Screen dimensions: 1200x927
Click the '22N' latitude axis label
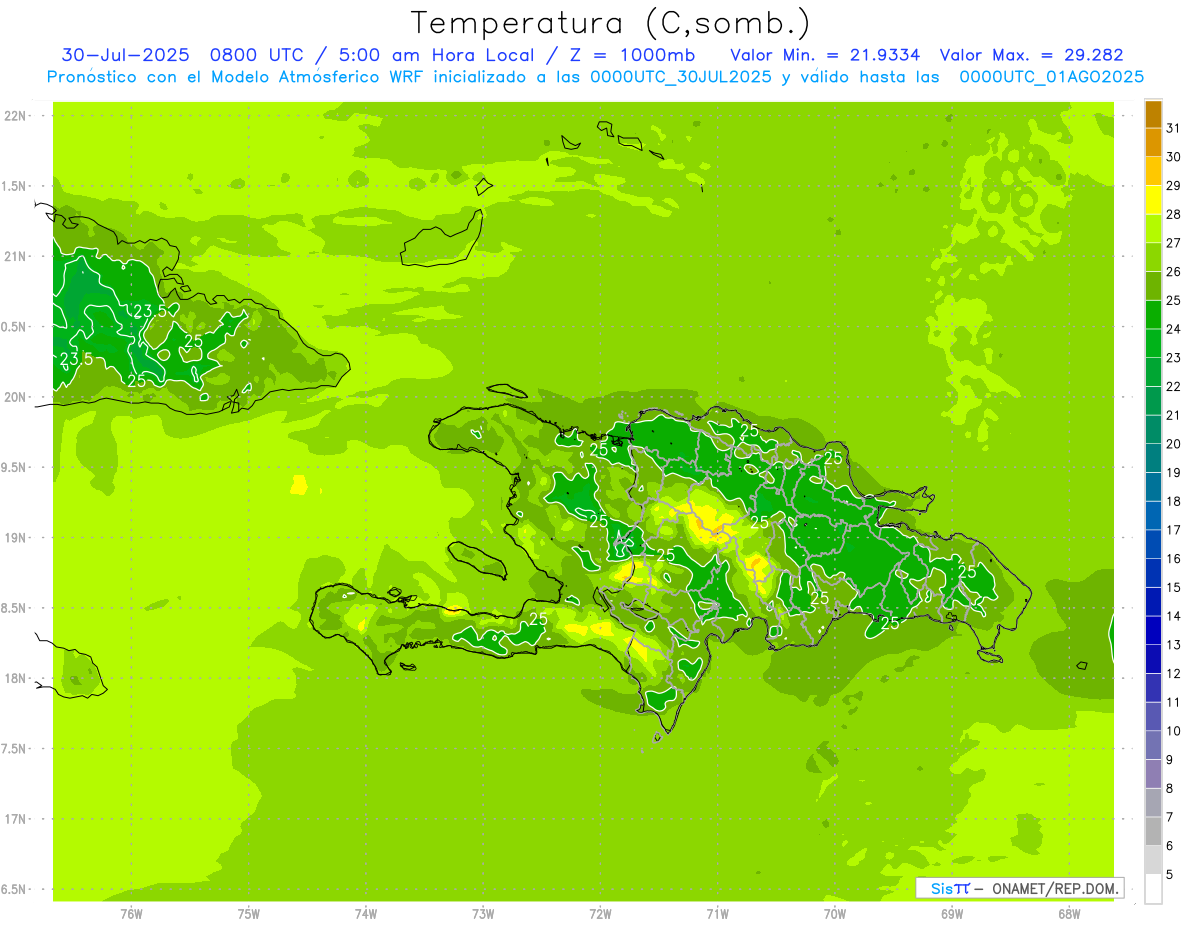[x=16, y=116]
